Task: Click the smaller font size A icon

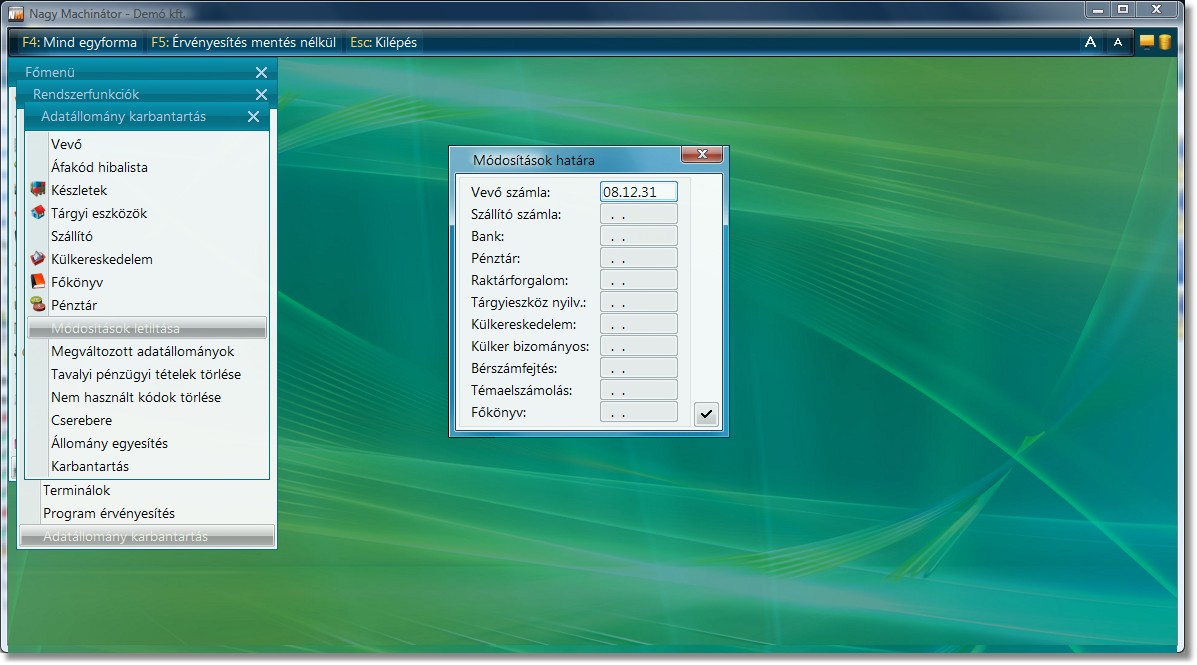Action: [1118, 42]
